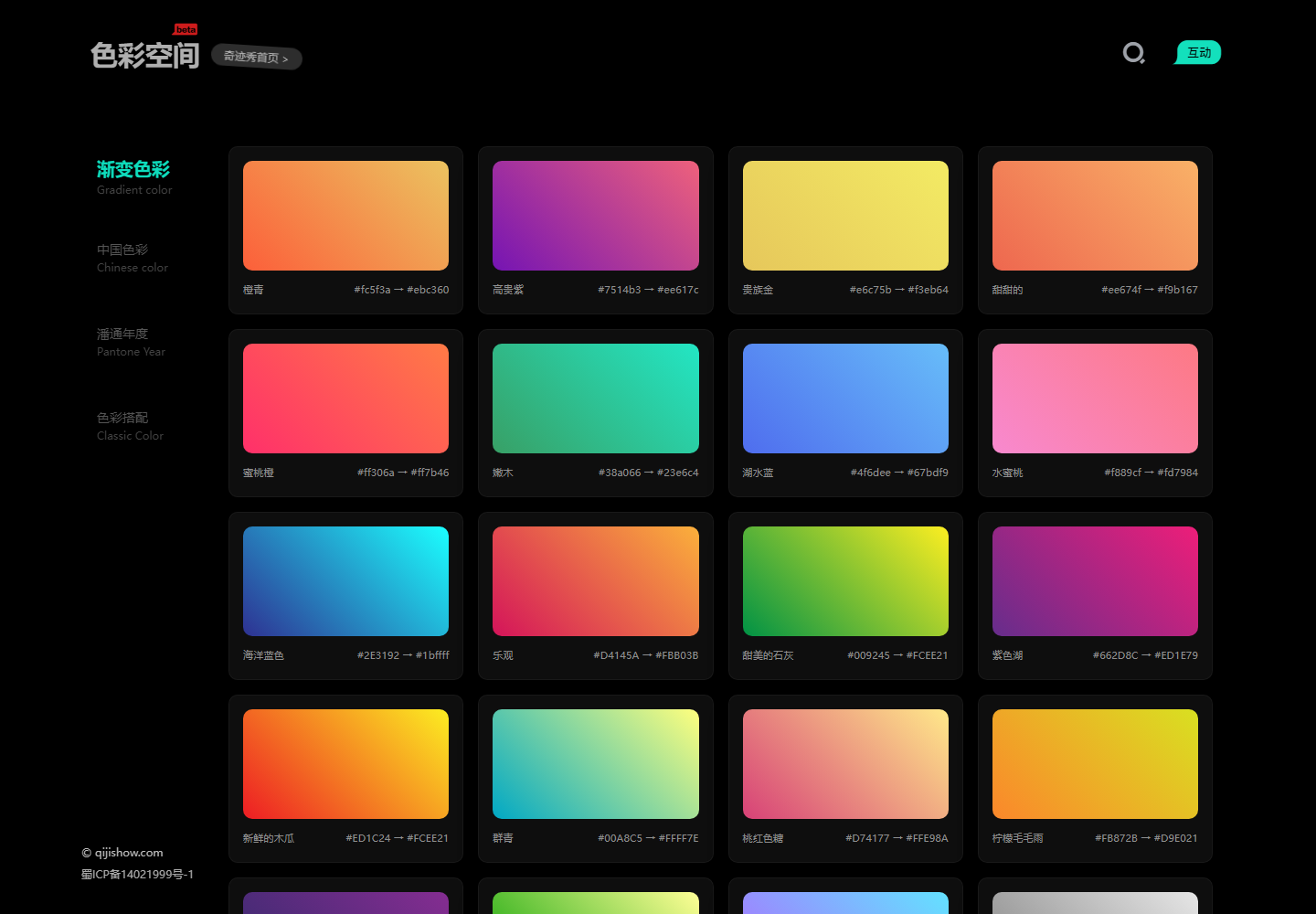1316x914 pixels.
Task: Select the 嫩木 green gradient swatch
Action: click(596, 399)
